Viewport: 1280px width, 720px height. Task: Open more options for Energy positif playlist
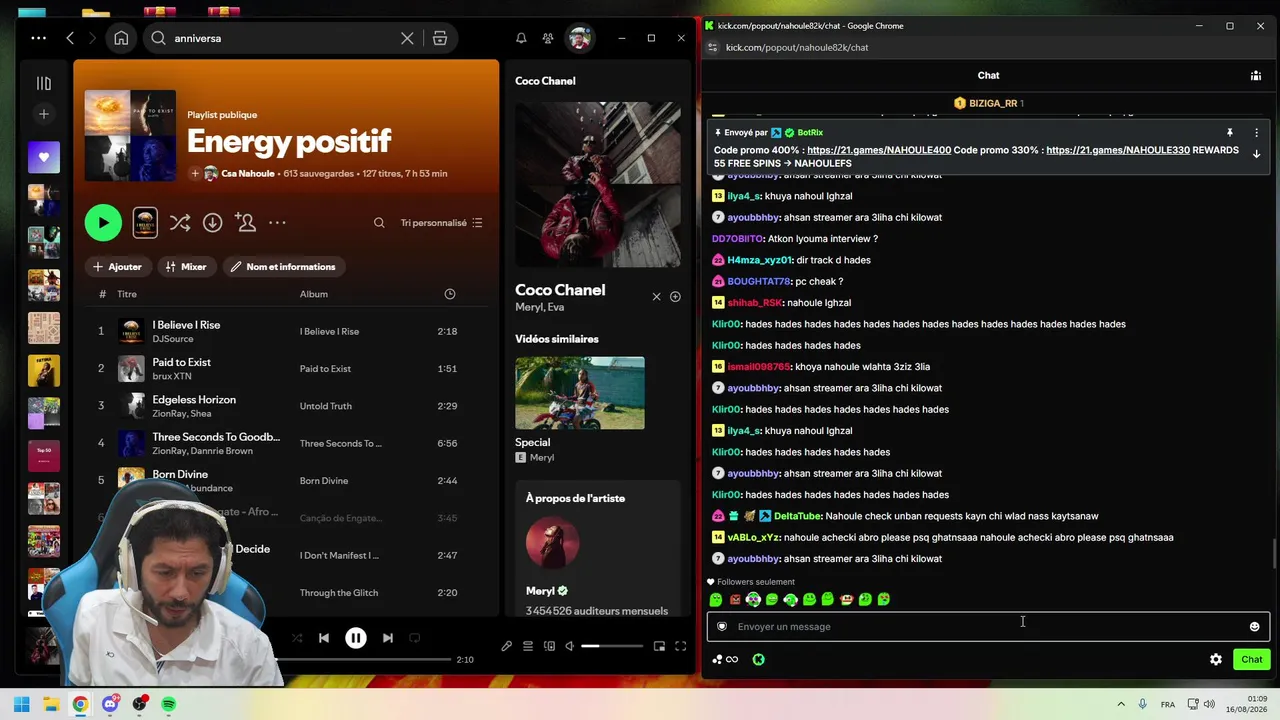pos(277,223)
